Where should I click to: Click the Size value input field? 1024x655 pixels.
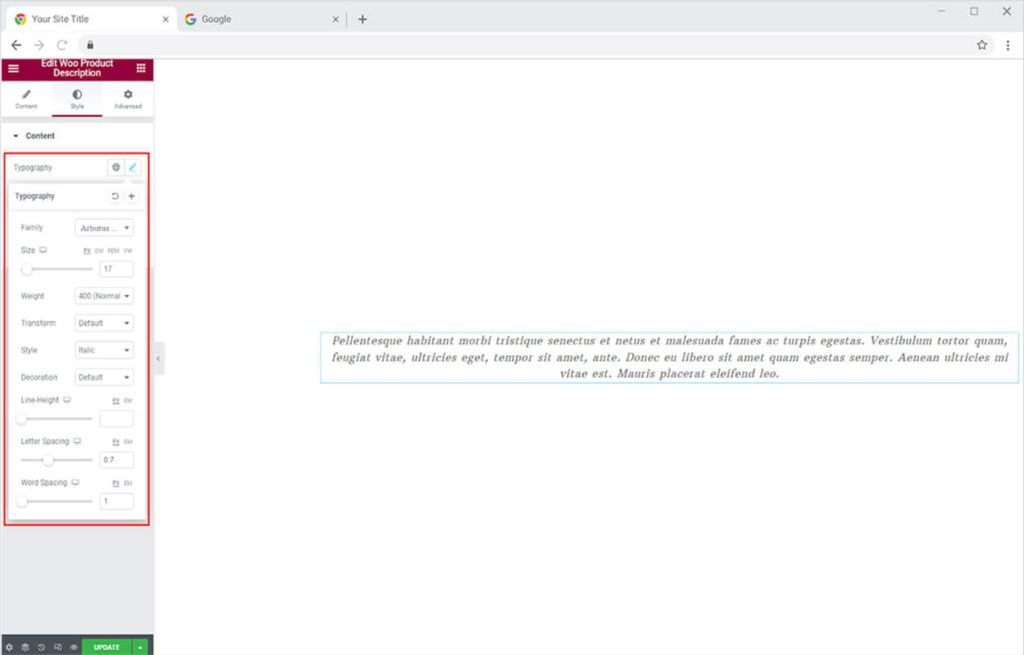coord(117,269)
